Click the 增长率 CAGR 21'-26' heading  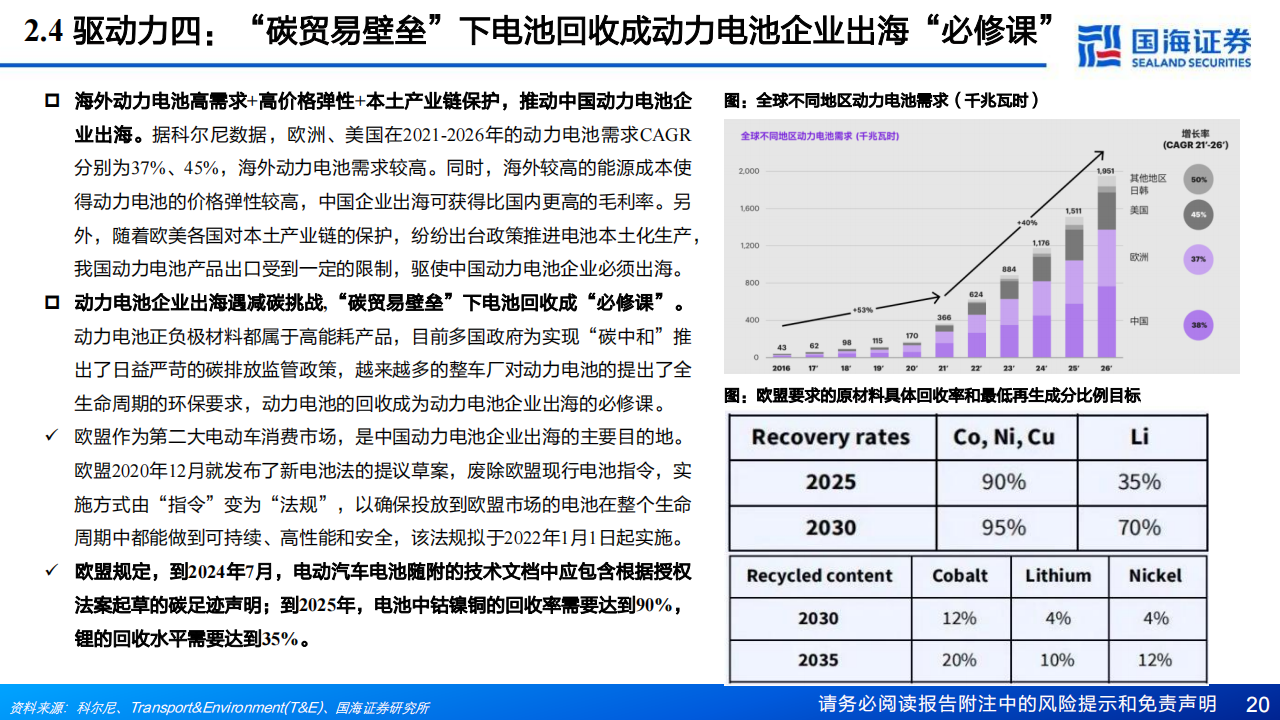pyautogui.click(x=1195, y=139)
